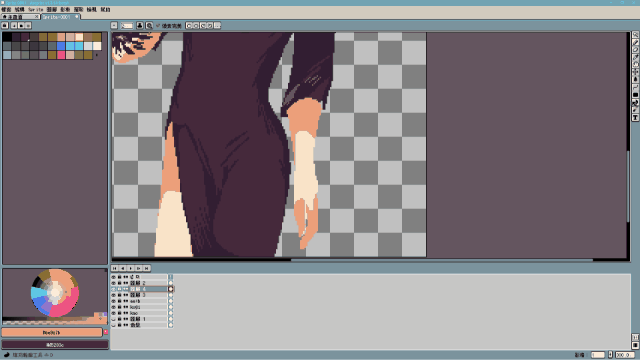The image size is (640, 360).
Task: Open the ink type dropdown
Action: (x=140, y=25)
